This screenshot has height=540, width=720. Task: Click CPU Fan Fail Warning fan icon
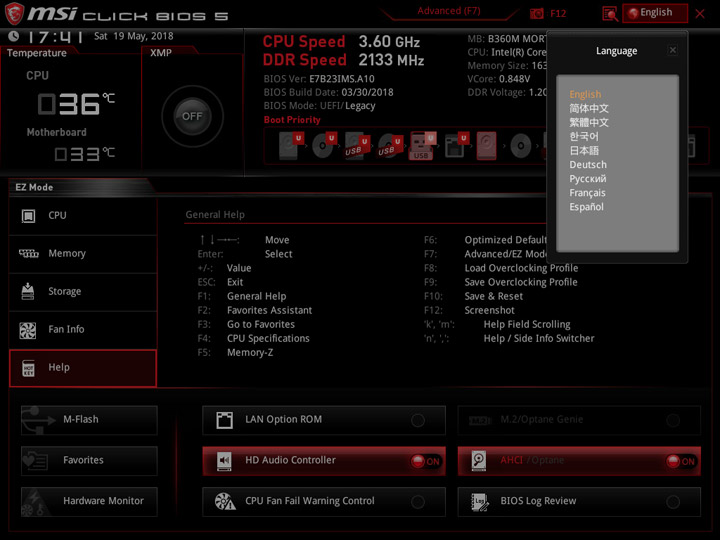point(225,501)
